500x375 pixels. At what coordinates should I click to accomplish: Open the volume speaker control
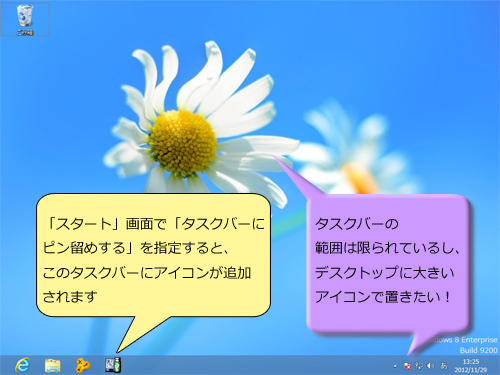click(431, 366)
